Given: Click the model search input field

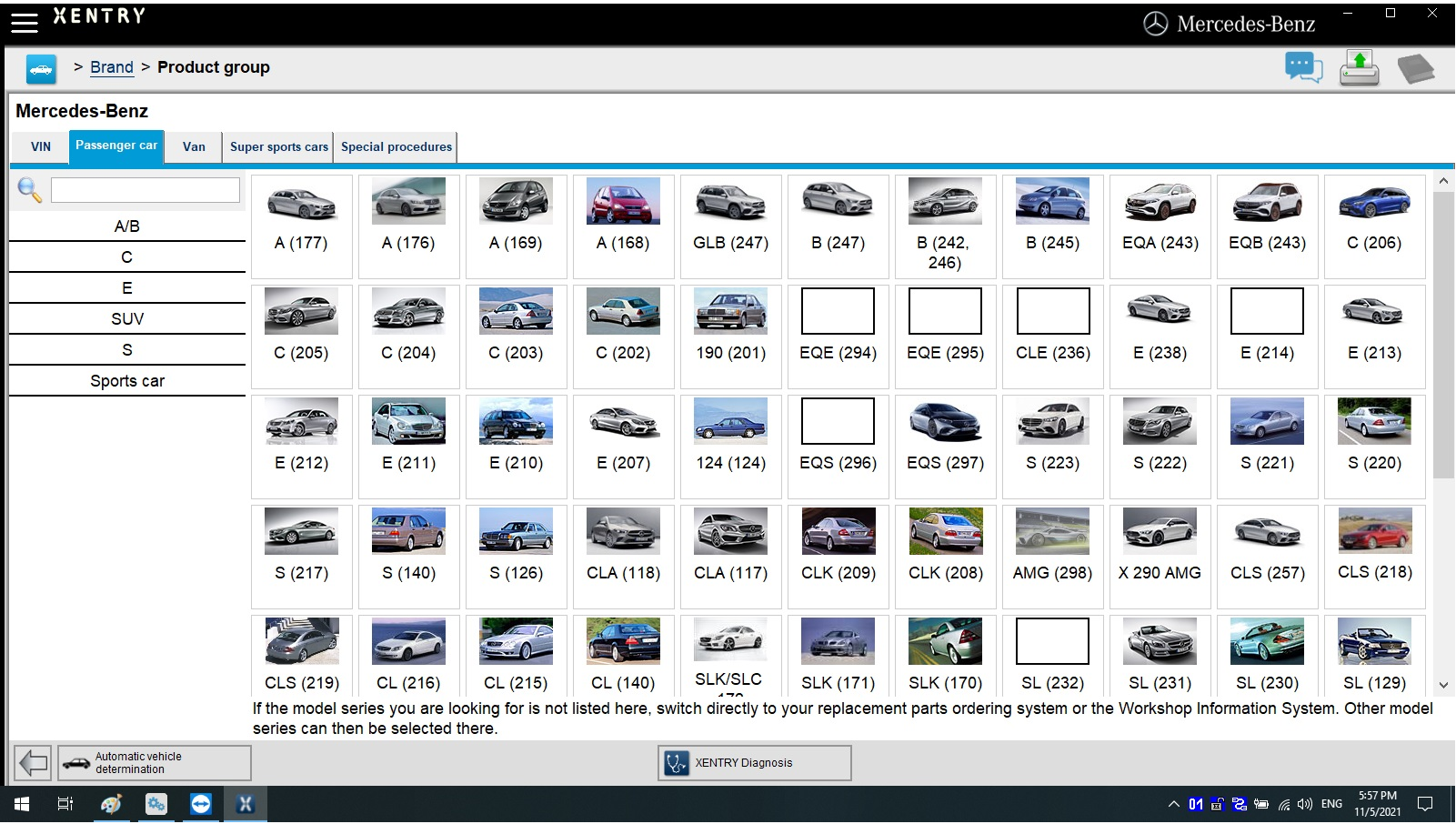Looking at the screenshot, I should (146, 190).
